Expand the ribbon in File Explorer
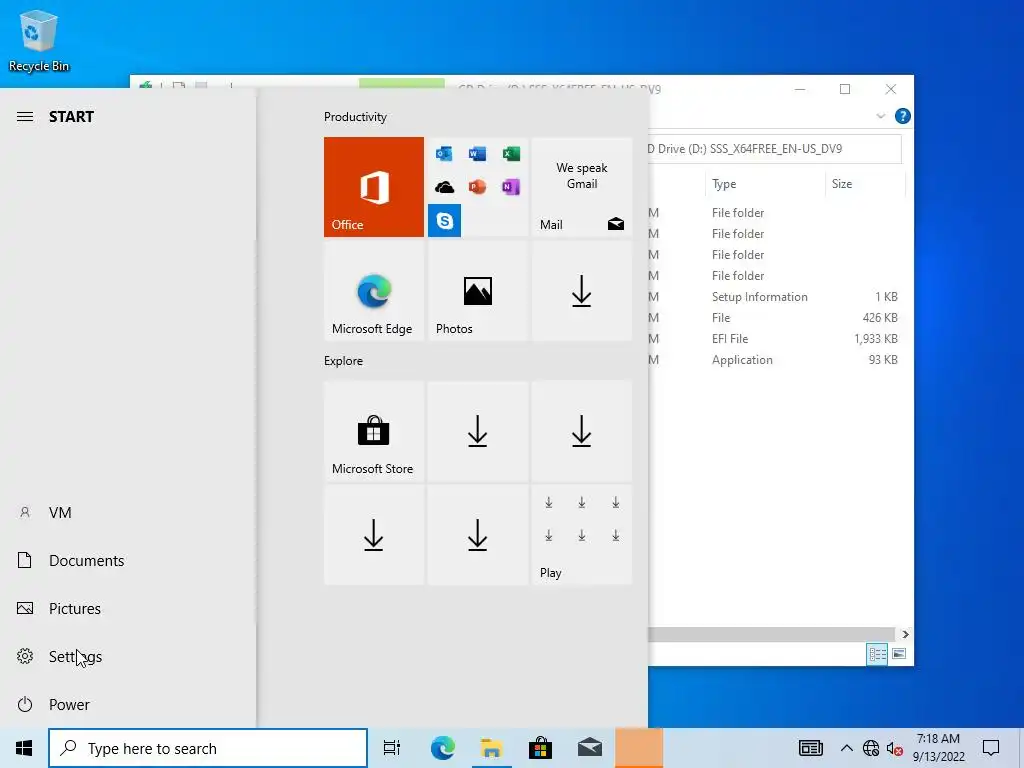The width and height of the screenshot is (1024, 768). click(x=880, y=116)
